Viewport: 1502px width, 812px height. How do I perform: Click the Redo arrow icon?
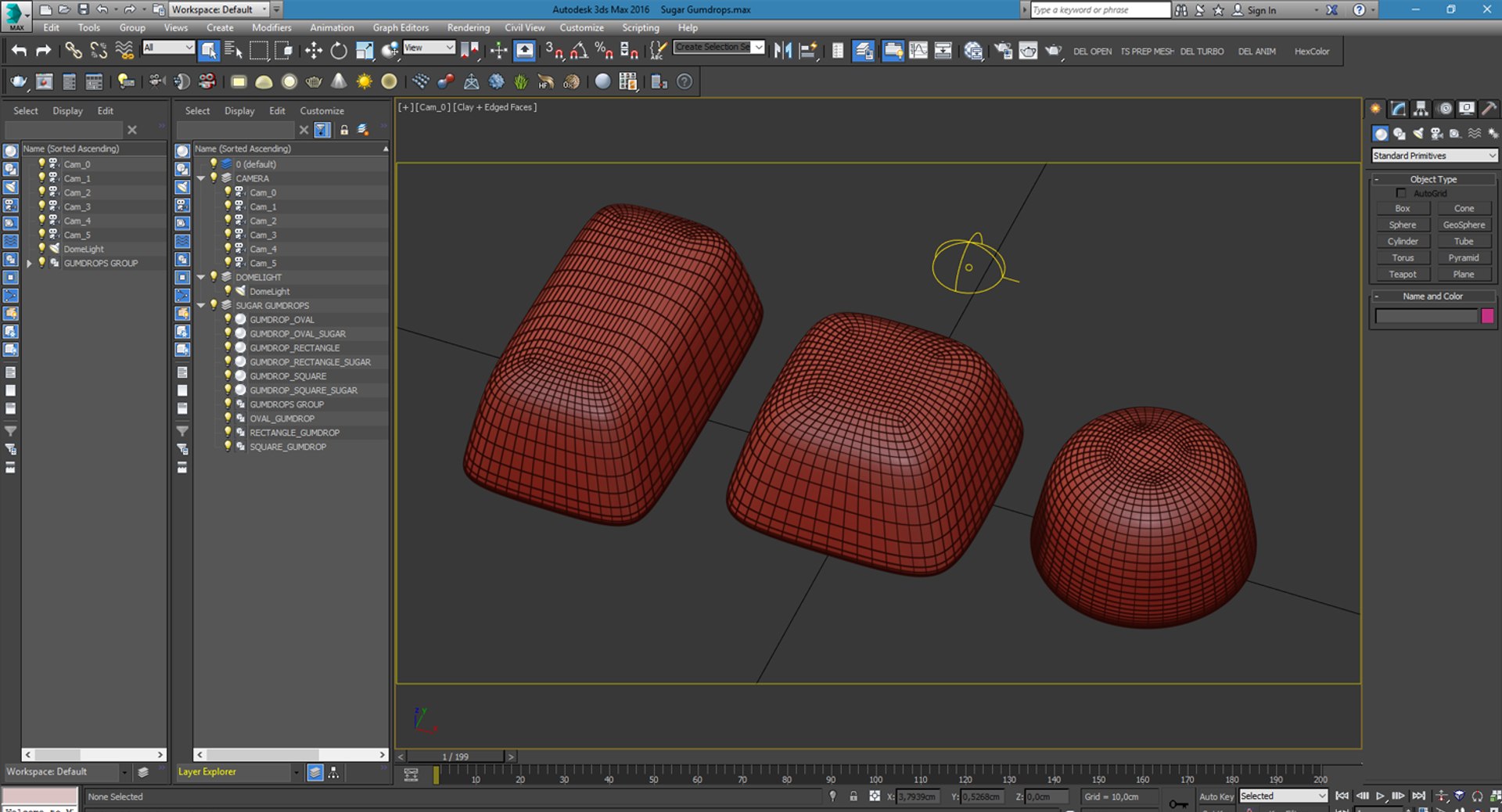tap(44, 51)
